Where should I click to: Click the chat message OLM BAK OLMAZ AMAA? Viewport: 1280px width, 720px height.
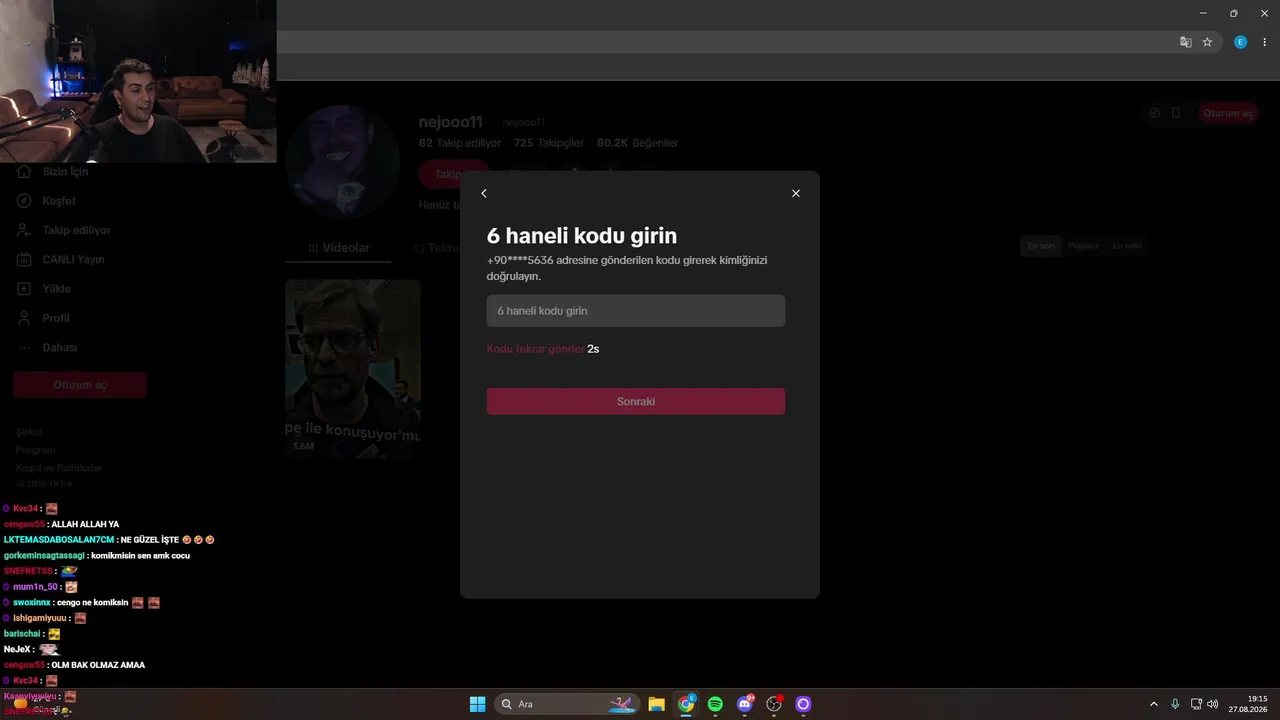pos(97,665)
